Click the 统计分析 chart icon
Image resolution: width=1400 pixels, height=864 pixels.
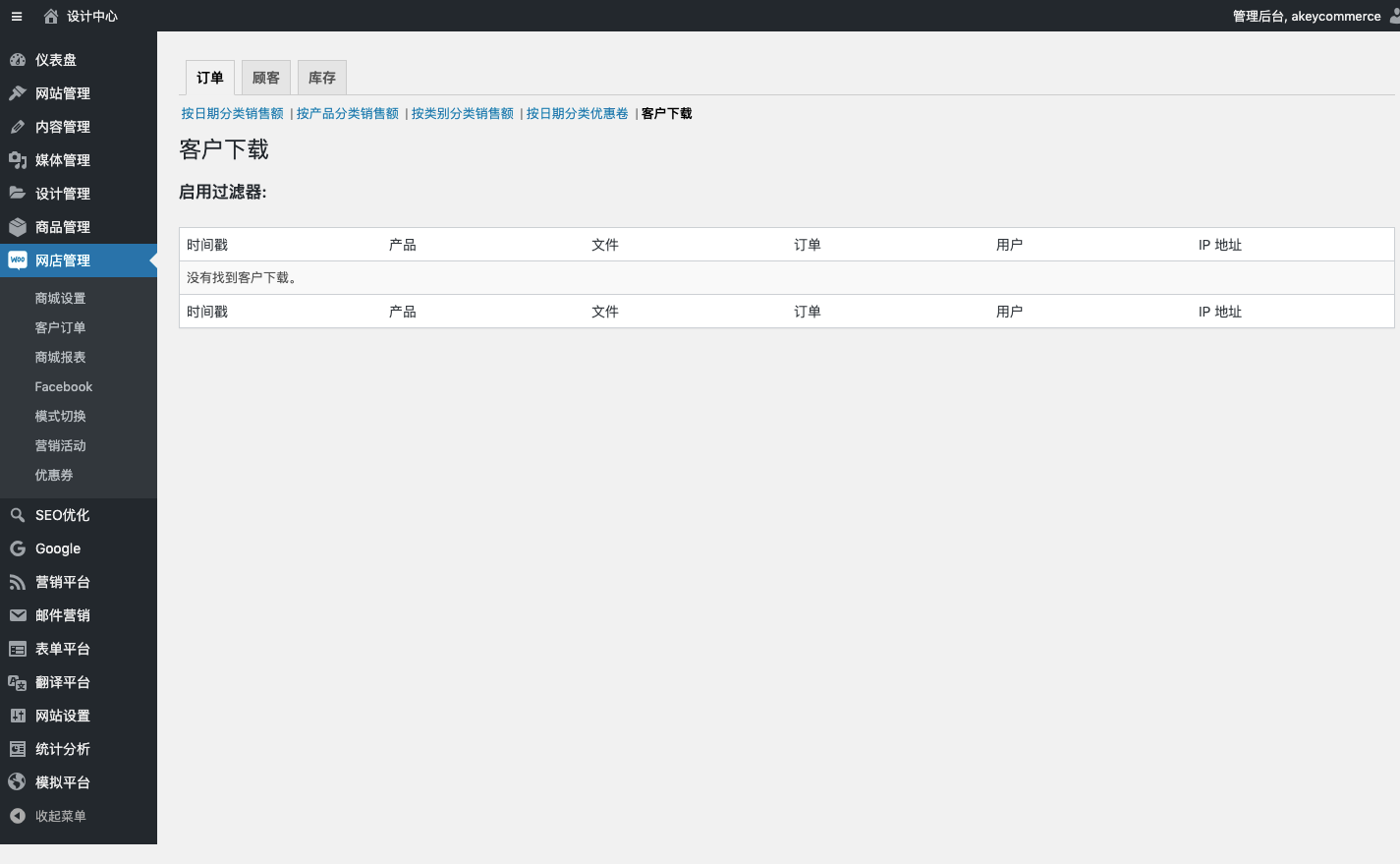click(18, 749)
